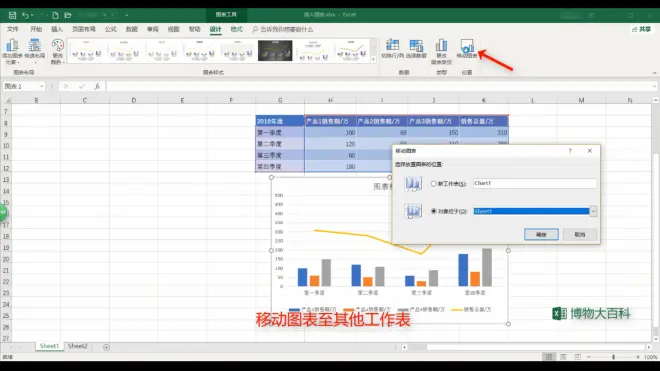
Task: Open the Quick Layout icon
Action: (35, 51)
